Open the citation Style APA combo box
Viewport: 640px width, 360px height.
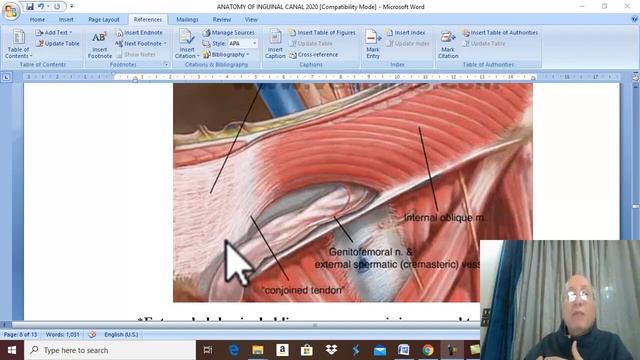click(x=242, y=43)
